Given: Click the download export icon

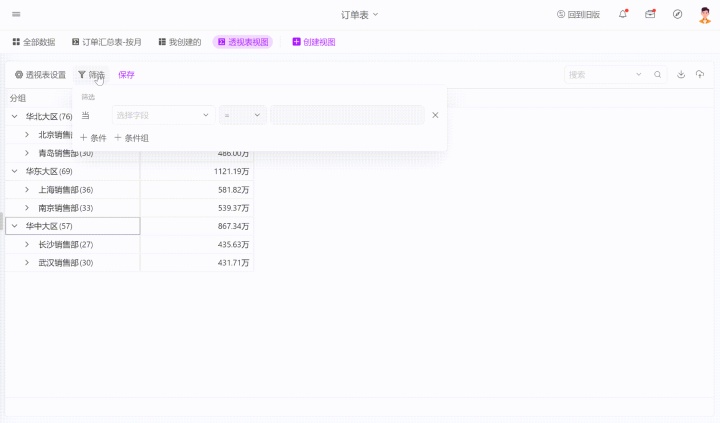Looking at the screenshot, I should pos(681,74).
